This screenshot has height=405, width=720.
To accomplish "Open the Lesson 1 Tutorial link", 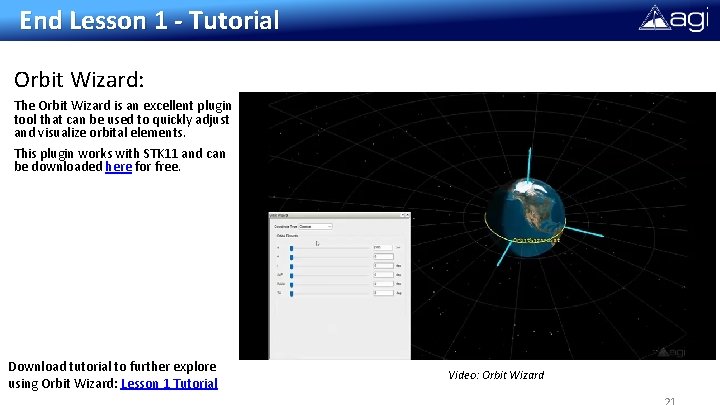I will click(169, 383).
